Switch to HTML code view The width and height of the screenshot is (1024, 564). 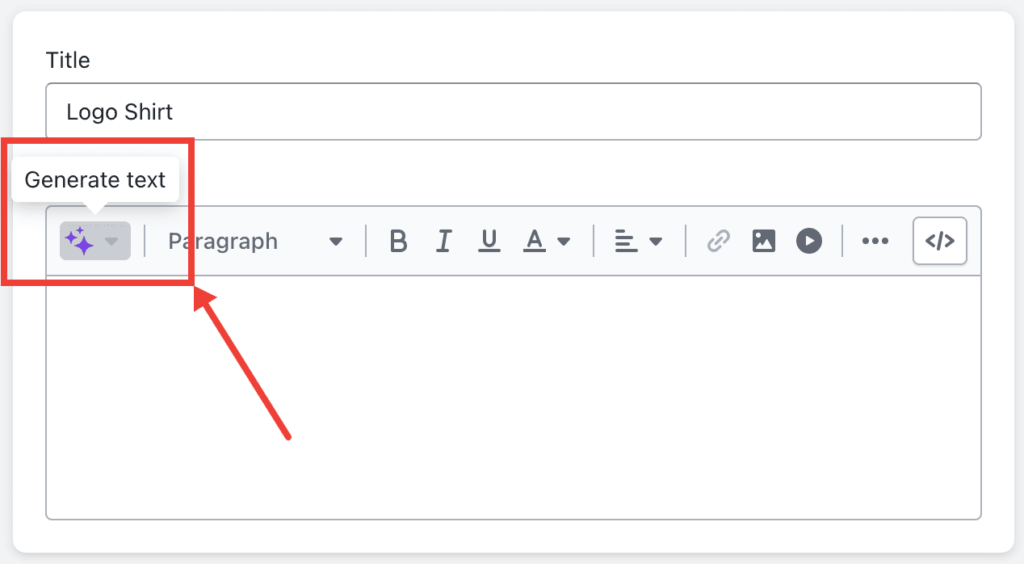click(940, 241)
